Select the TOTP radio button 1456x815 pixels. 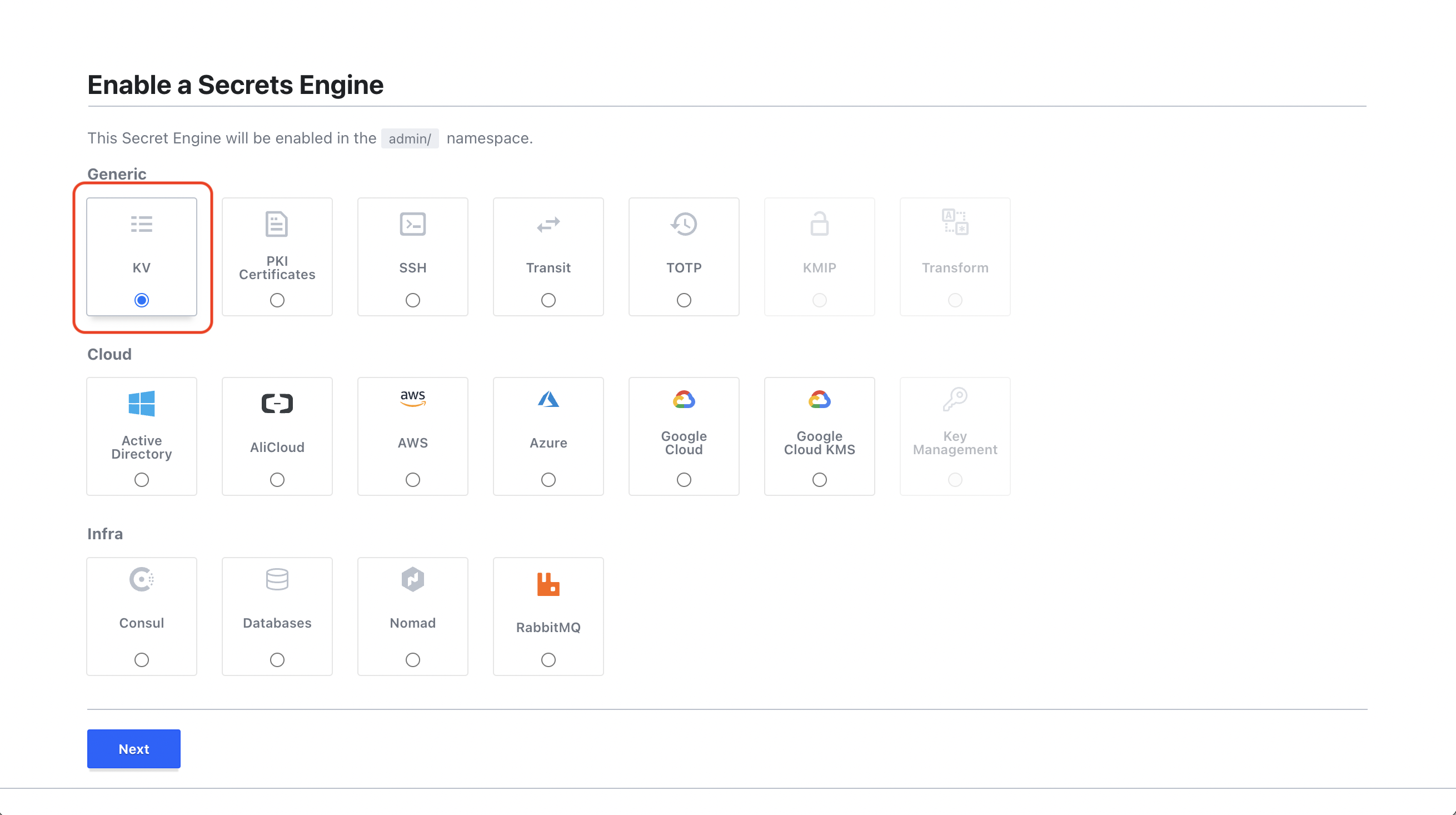[x=684, y=300]
